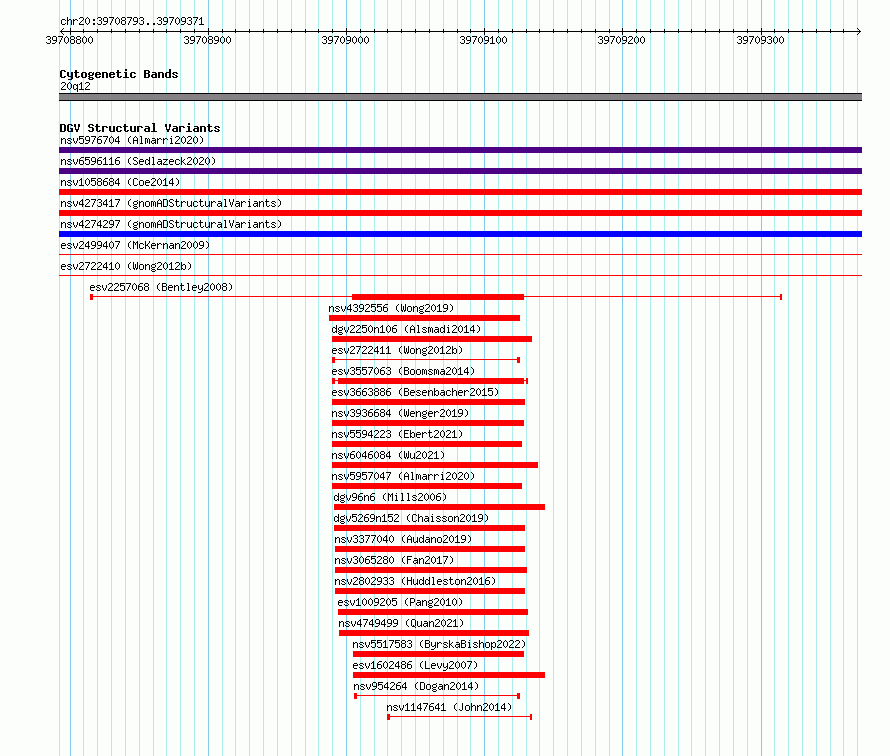Click ruler tick label 39709300
This screenshot has height=756, width=890.
[x=760, y=40]
